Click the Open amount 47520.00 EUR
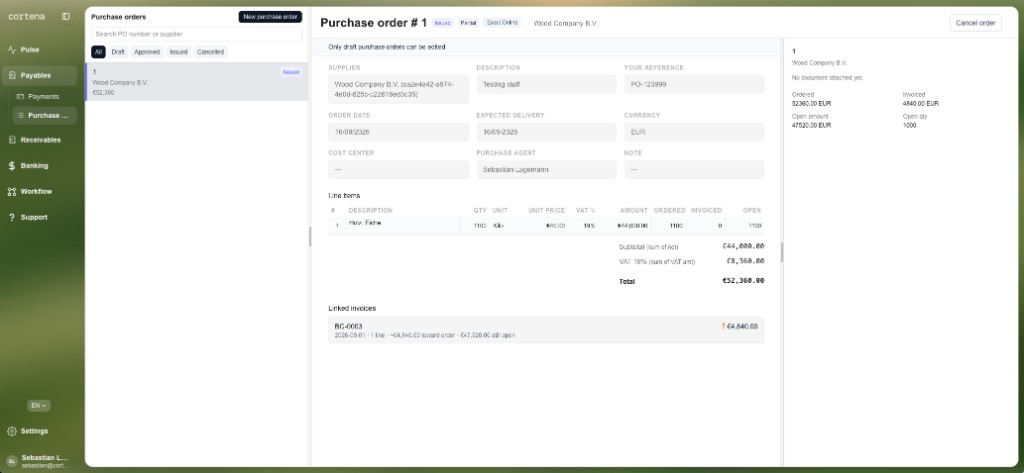Viewport: 1024px width, 473px height. click(811, 125)
